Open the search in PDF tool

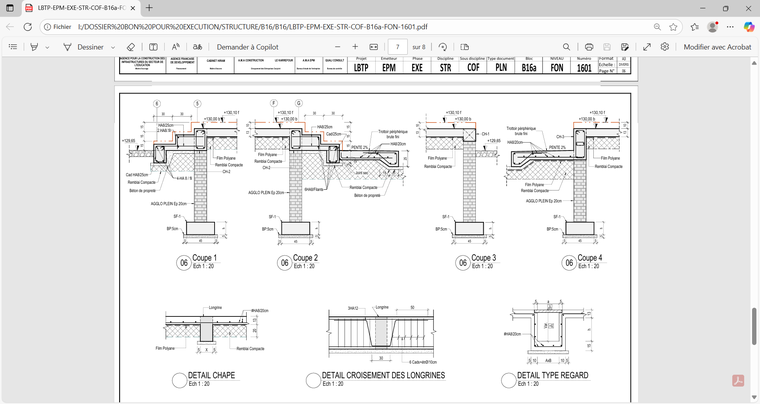point(566,47)
